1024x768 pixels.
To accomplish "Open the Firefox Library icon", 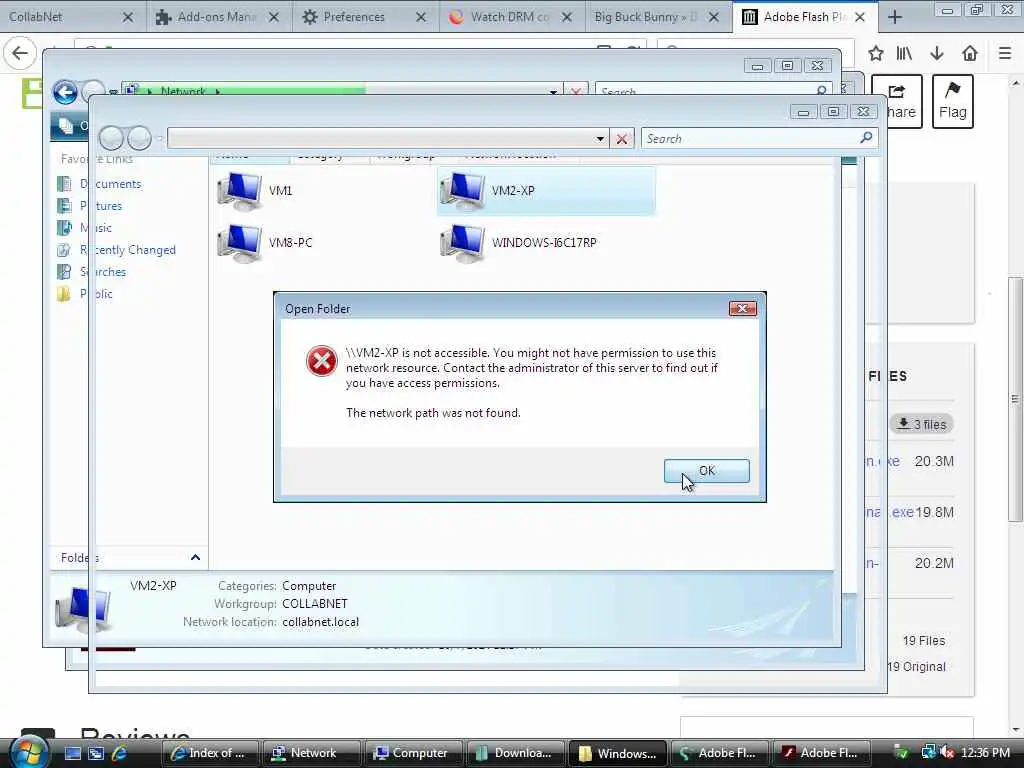I will click(904, 54).
